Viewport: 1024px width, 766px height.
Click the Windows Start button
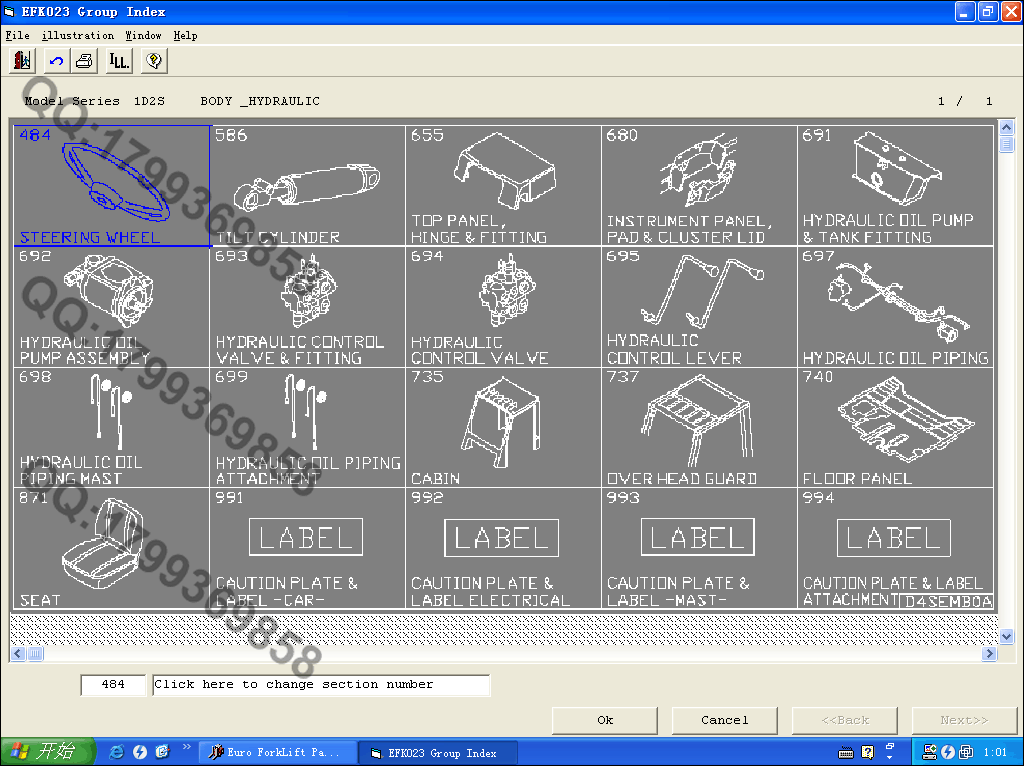47,752
